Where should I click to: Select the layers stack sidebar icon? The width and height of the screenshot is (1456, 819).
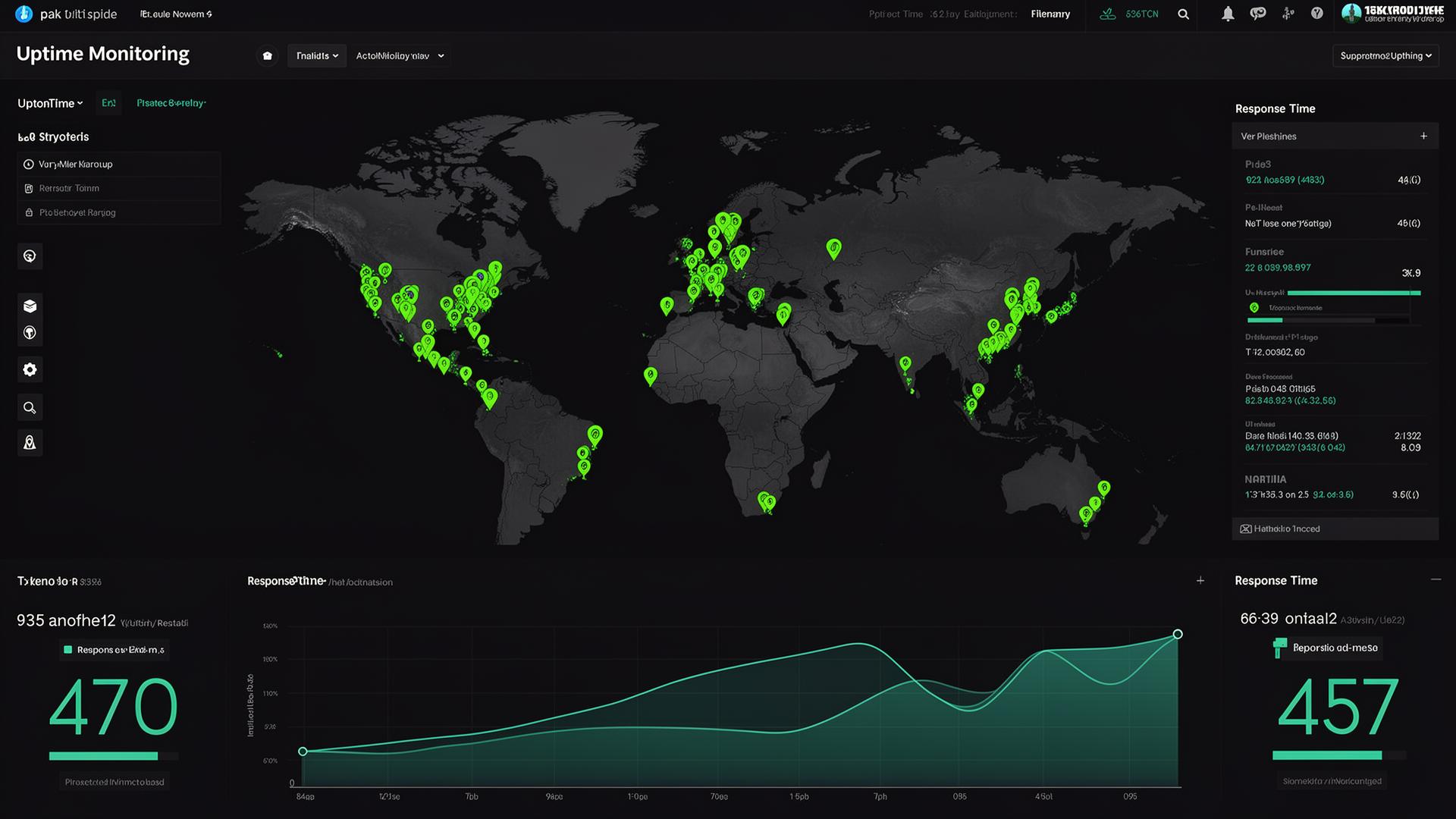coord(30,306)
